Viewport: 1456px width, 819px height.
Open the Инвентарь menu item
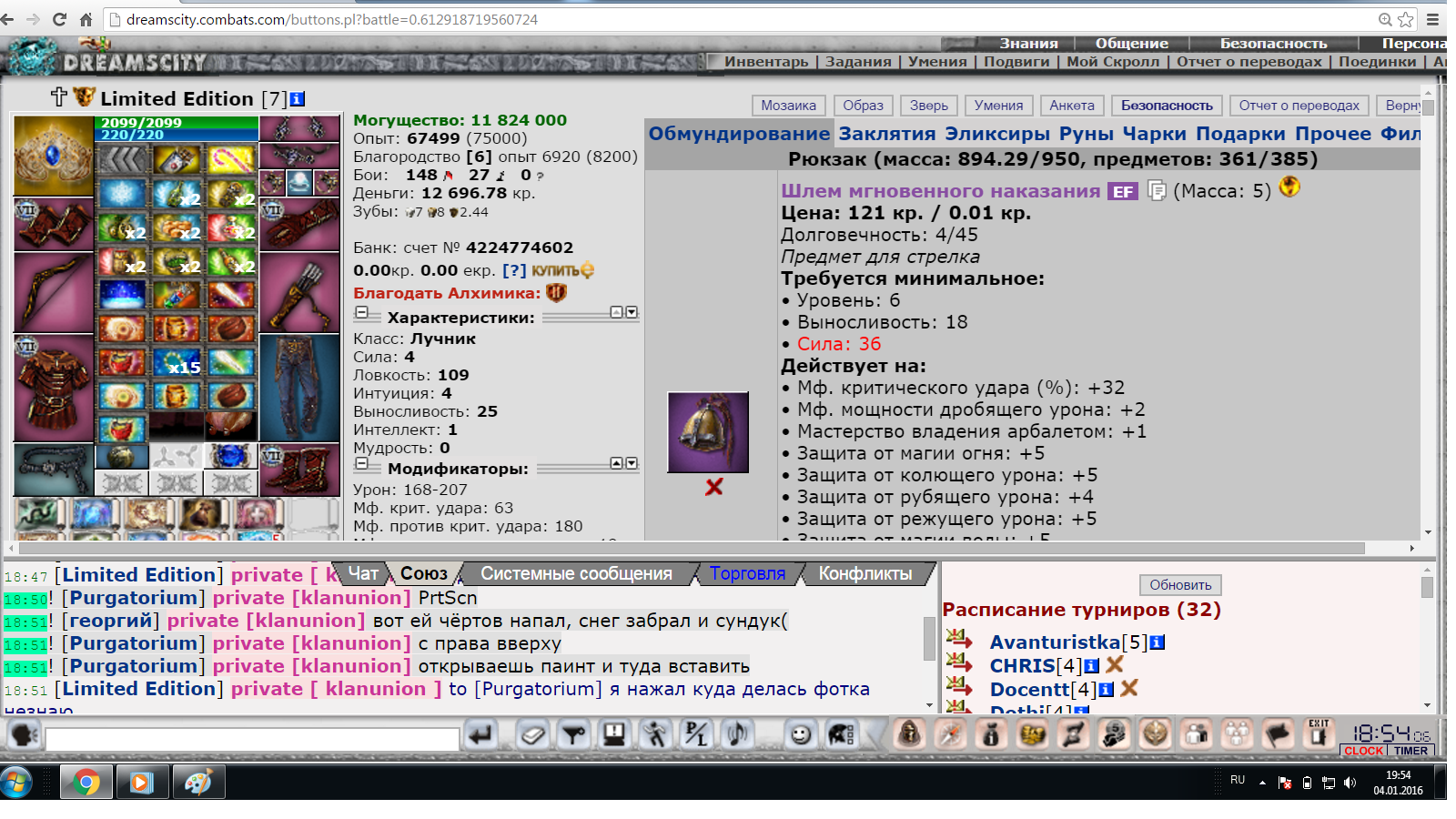click(766, 61)
